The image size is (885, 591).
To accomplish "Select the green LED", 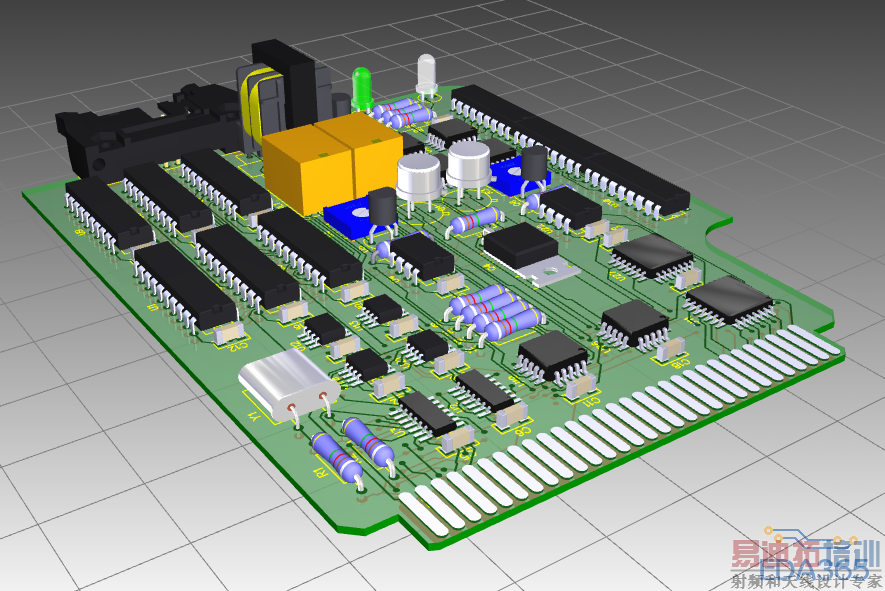I will point(361,89).
